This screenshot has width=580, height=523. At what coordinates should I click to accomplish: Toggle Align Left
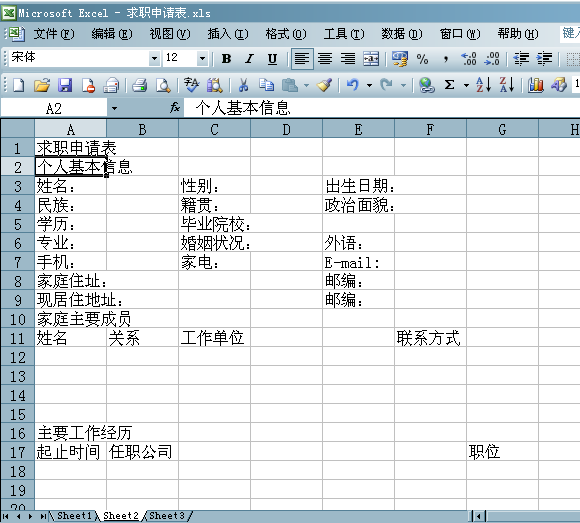click(x=302, y=59)
